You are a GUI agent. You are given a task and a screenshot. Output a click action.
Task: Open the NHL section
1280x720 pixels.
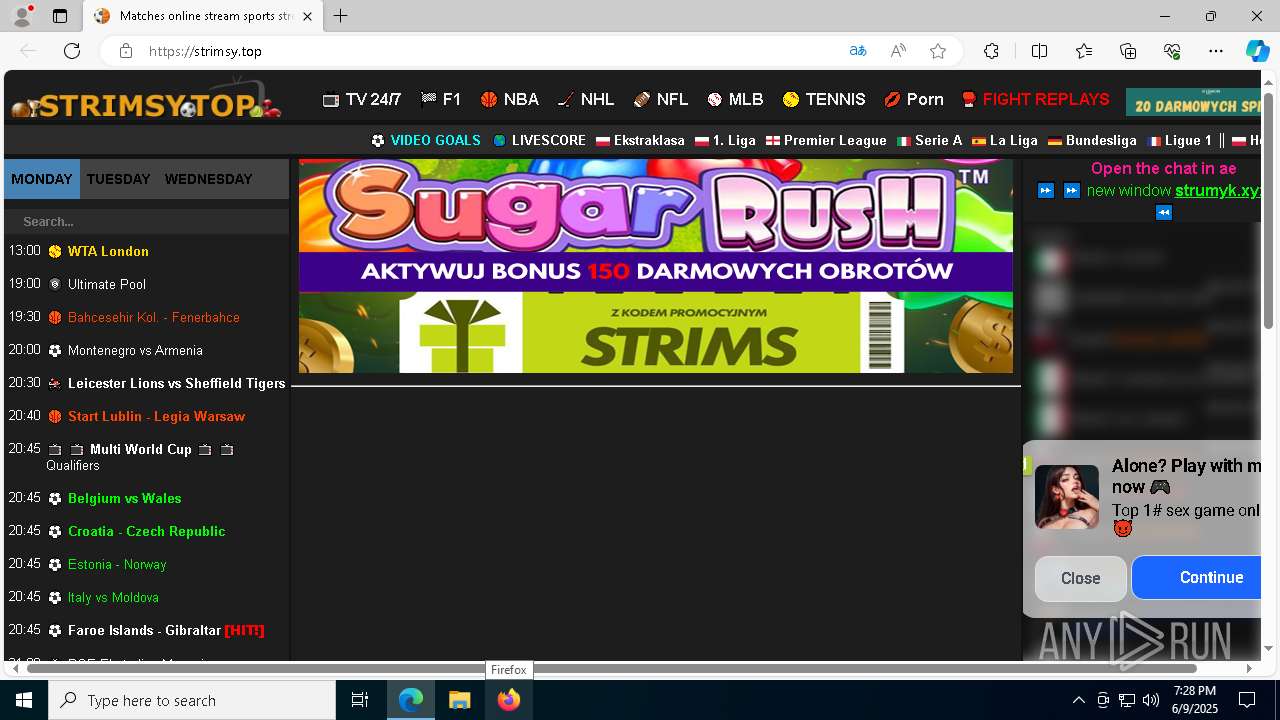586,99
